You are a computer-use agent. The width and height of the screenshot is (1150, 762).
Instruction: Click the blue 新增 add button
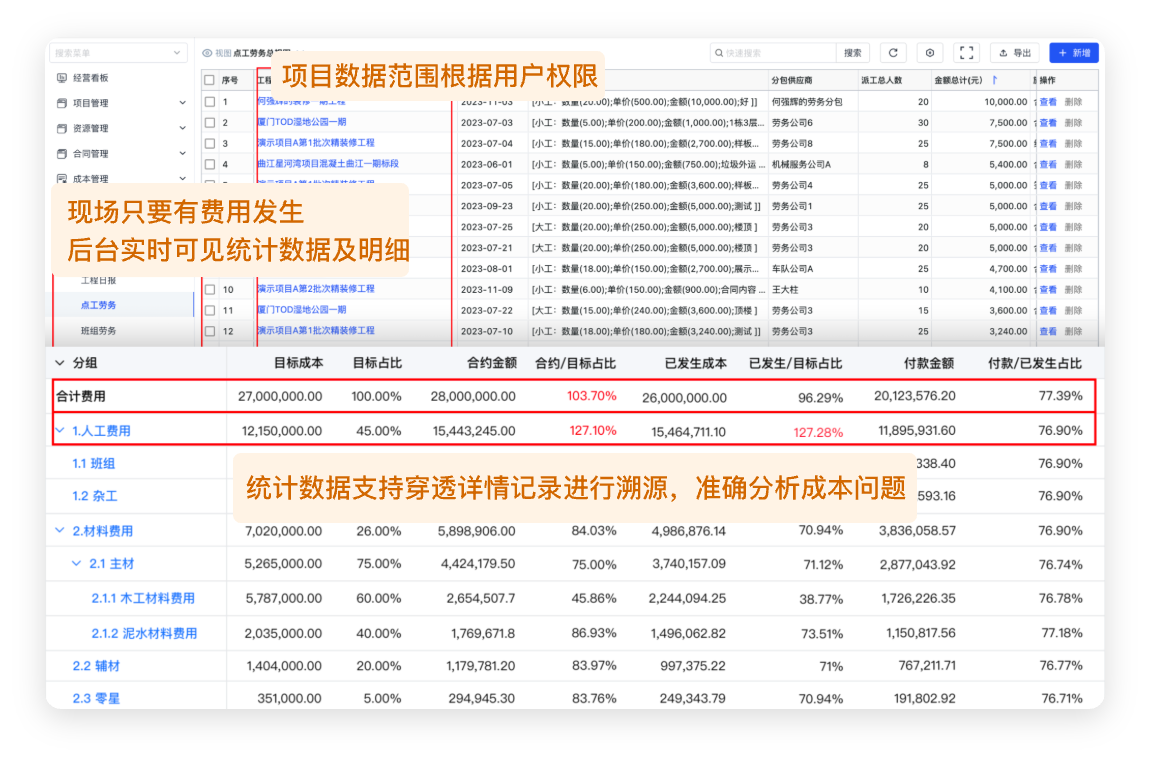coord(1074,53)
